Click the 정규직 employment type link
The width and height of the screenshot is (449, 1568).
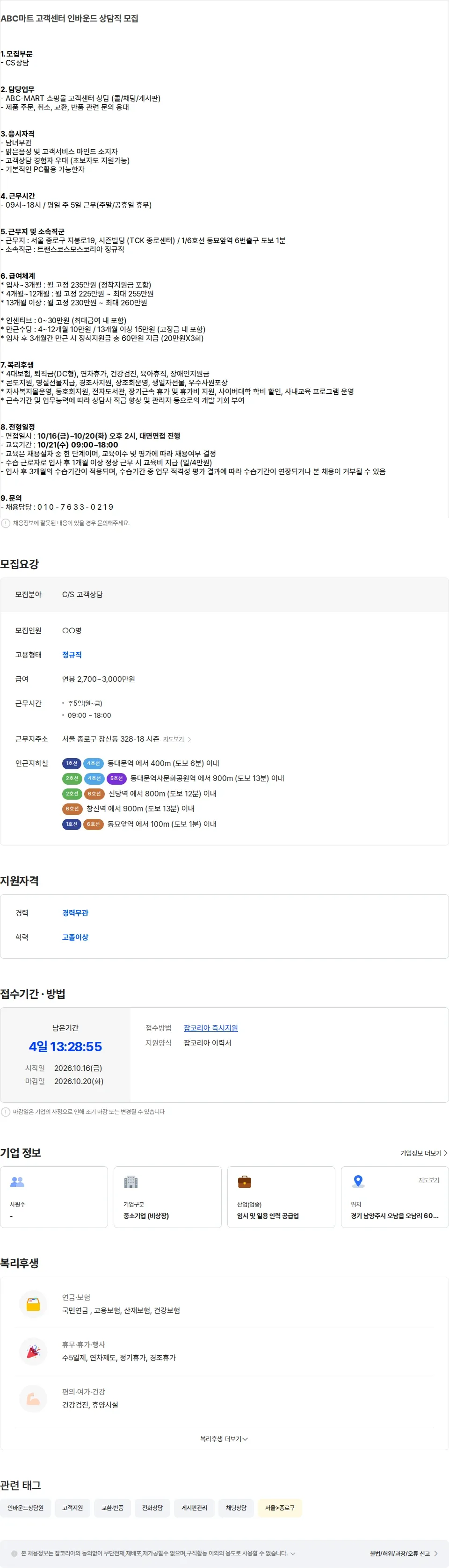pyautogui.click(x=72, y=654)
